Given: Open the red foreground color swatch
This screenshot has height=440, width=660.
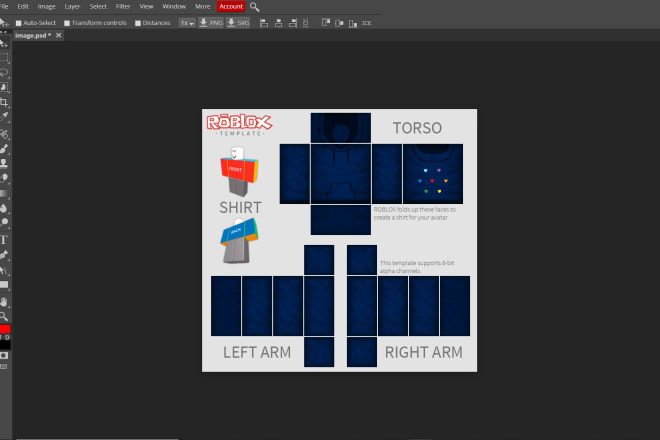Looking at the screenshot, I should point(5,329).
